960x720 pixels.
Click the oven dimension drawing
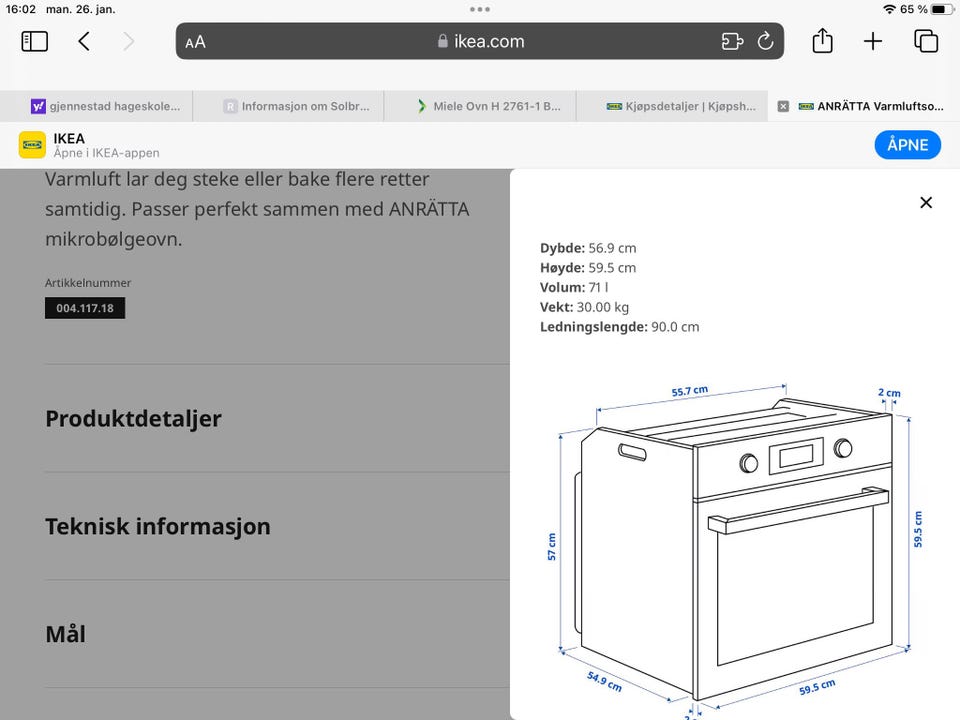point(735,551)
